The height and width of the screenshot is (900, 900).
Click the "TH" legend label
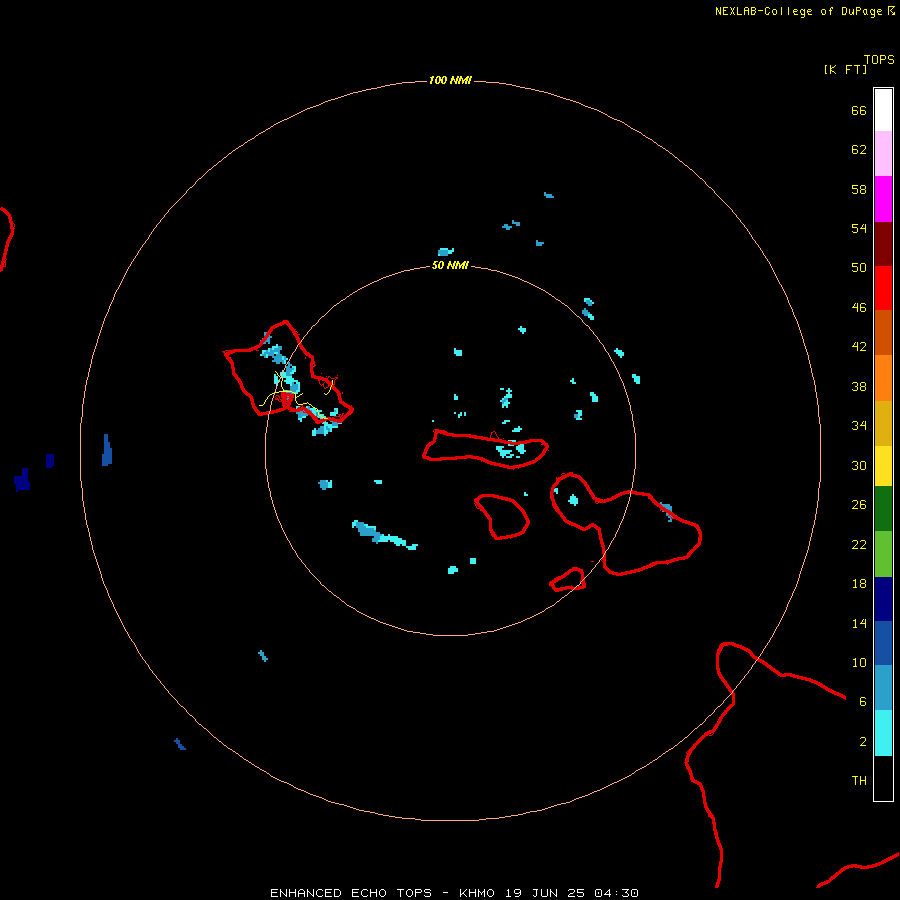(859, 781)
